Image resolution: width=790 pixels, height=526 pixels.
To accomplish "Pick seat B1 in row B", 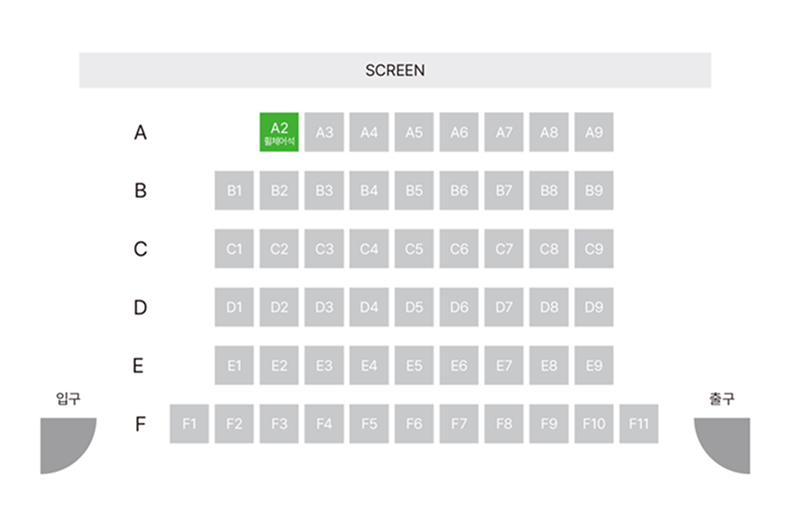I will 234,190.
